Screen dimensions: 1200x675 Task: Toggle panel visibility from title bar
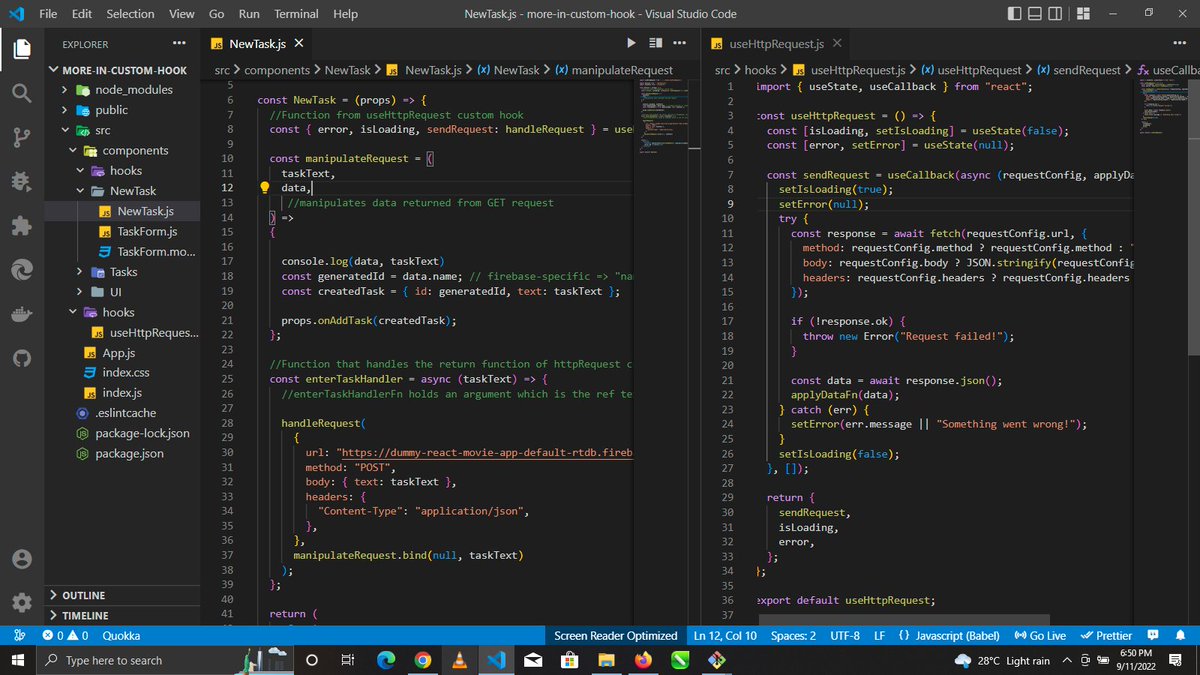[x=1036, y=14]
